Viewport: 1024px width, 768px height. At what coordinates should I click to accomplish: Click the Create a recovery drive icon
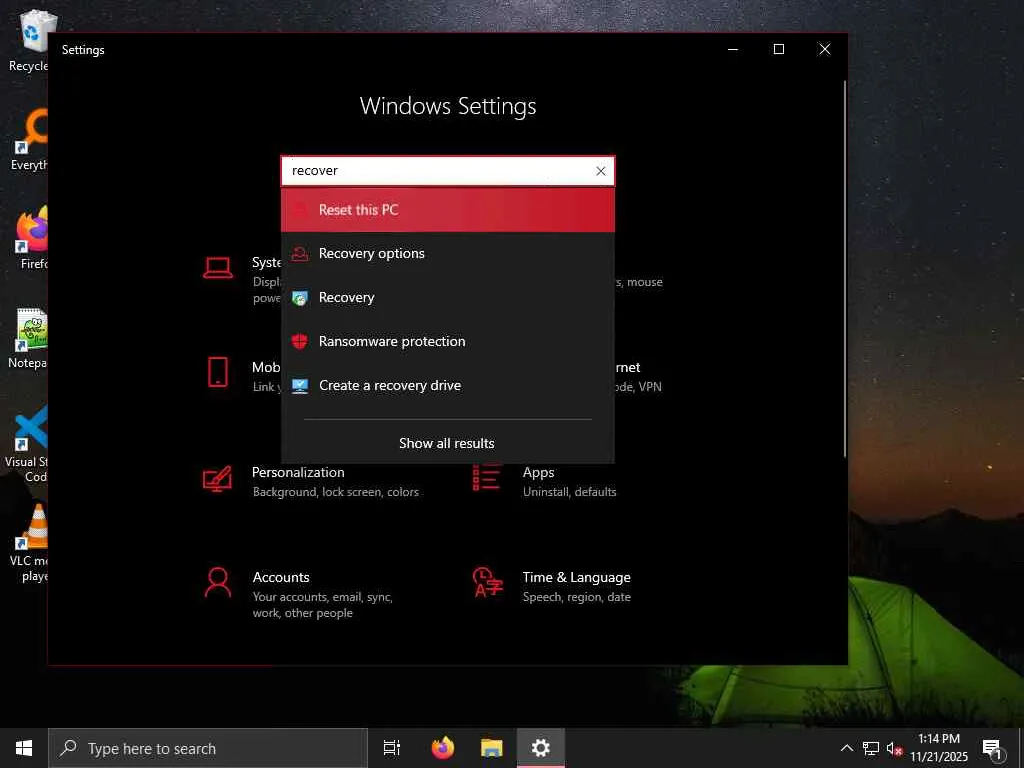300,386
